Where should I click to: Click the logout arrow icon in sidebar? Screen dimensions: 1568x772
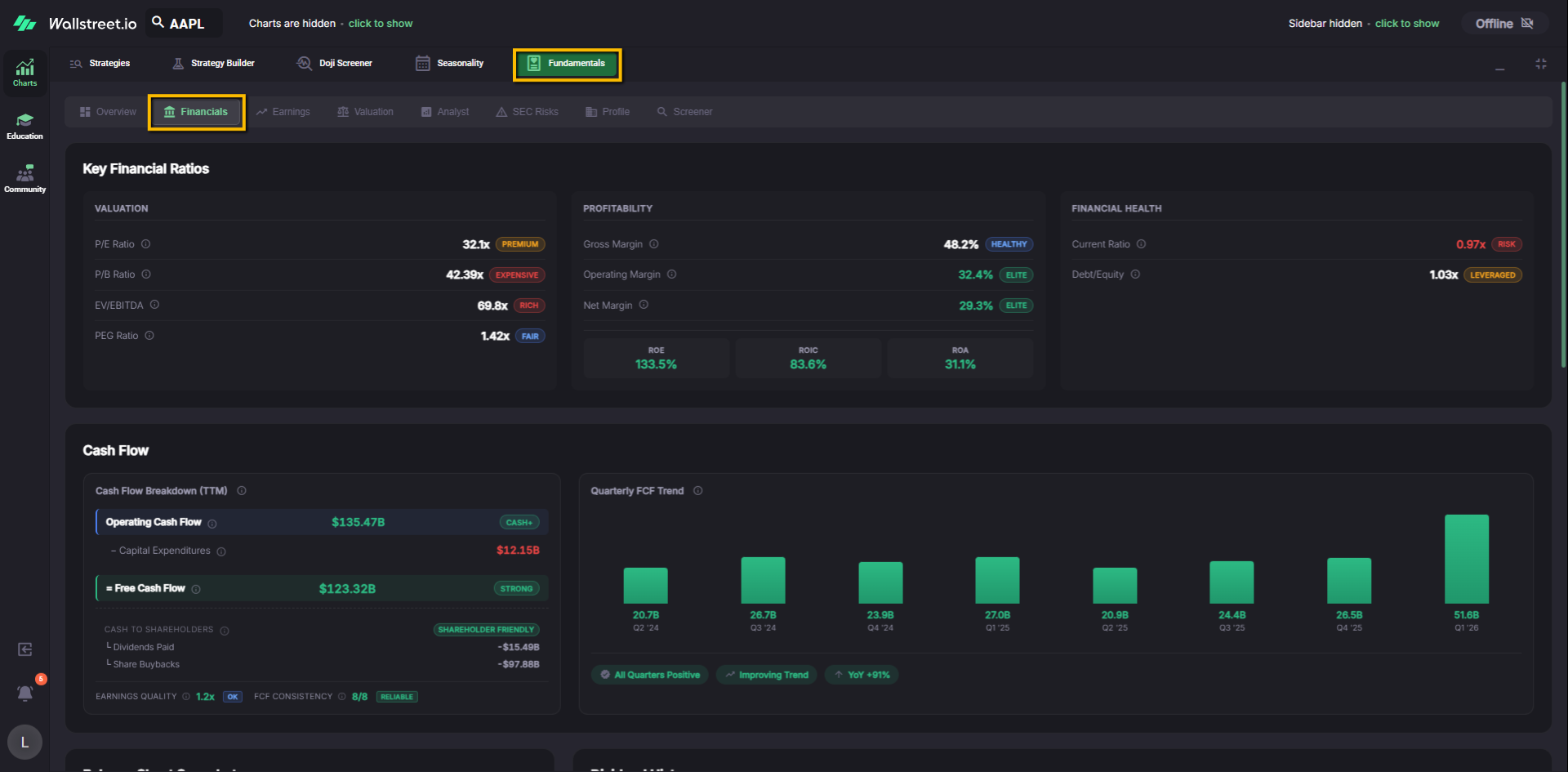coord(25,649)
